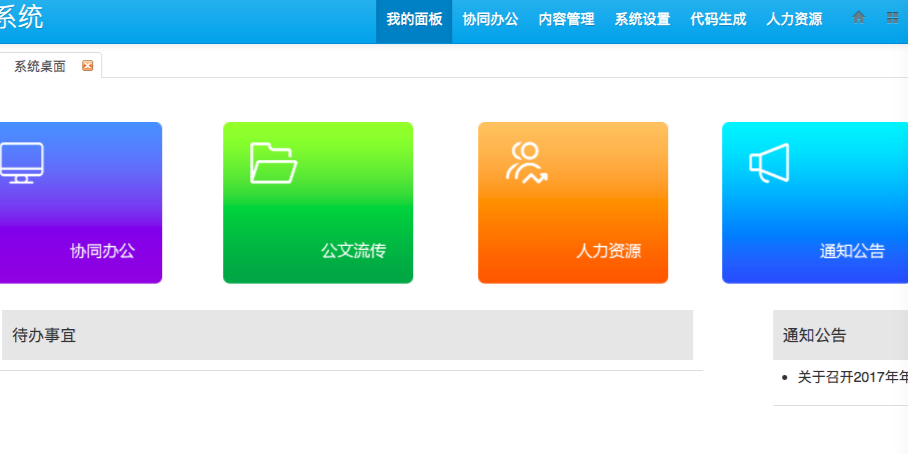This screenshot has width=908, height=454.
Task: Open 协同办公 in the top menu
Action: tap(490, 19)
